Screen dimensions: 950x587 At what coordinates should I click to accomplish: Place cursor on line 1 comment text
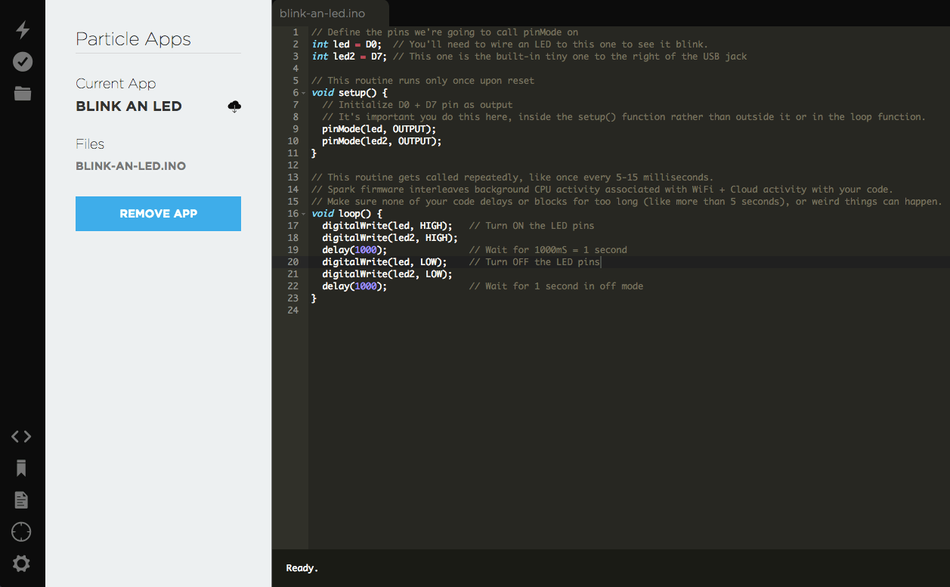(445, 32)
